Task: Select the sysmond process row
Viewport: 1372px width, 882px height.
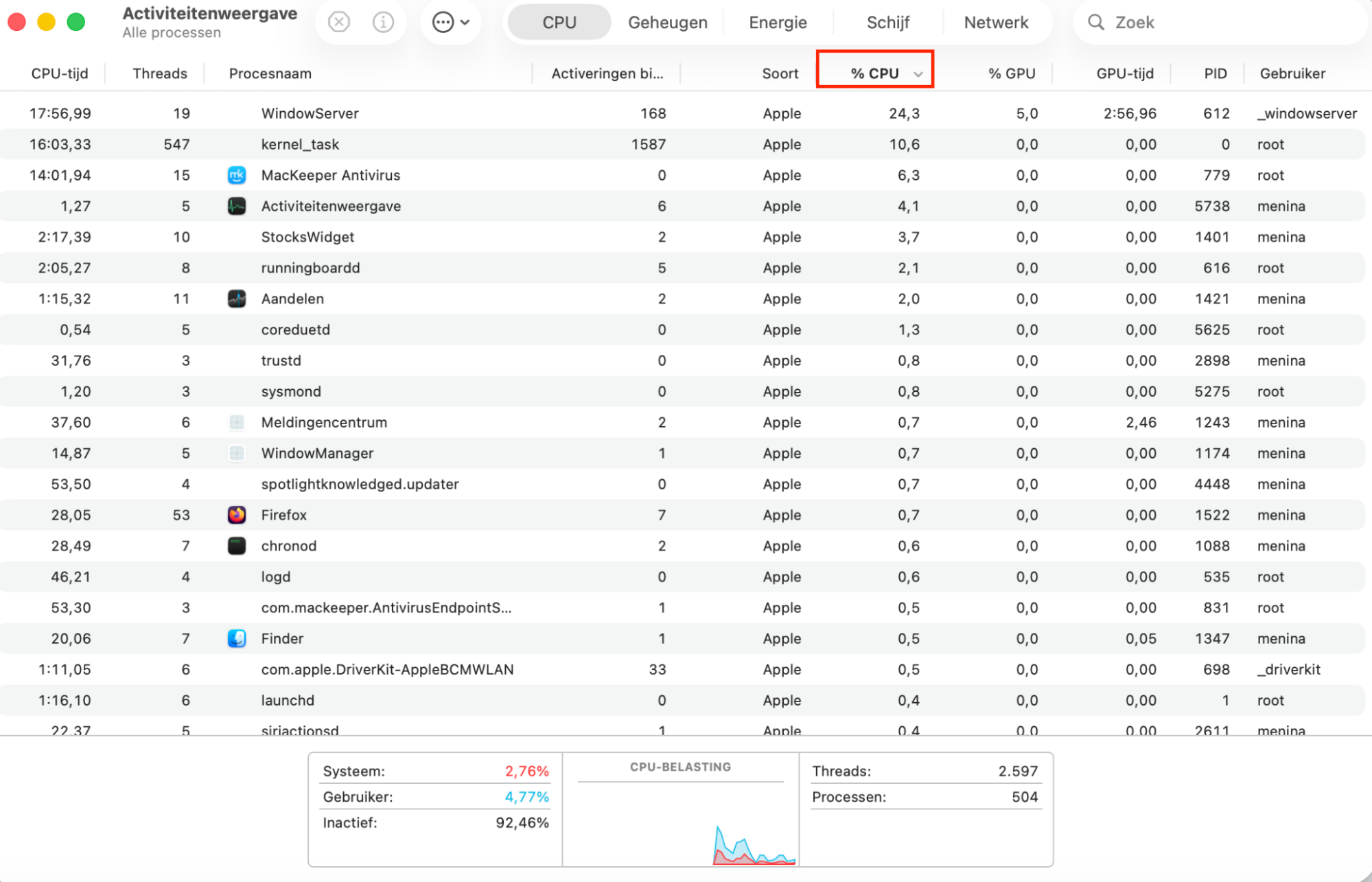Action: coord(682,391)
